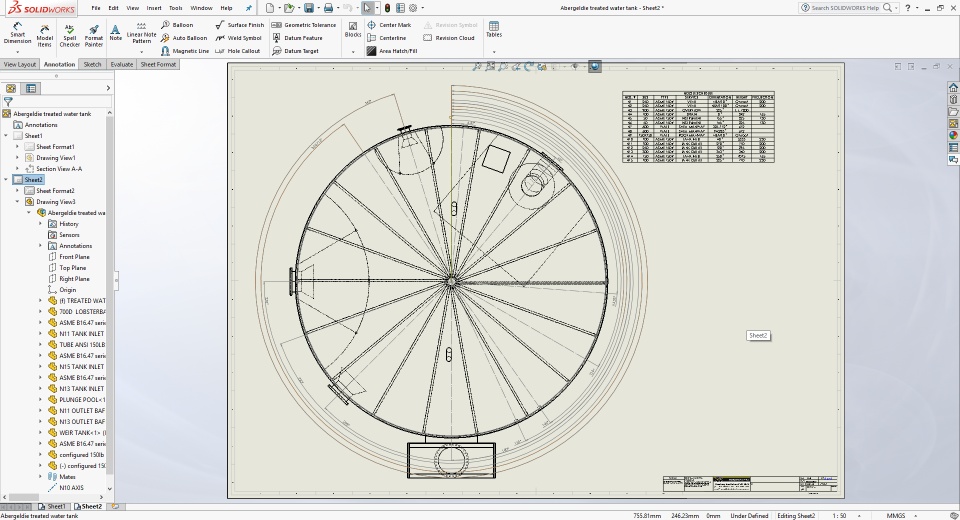
Task: Apply Area Hatch/Fill
Action: click(x=392, y=51)
